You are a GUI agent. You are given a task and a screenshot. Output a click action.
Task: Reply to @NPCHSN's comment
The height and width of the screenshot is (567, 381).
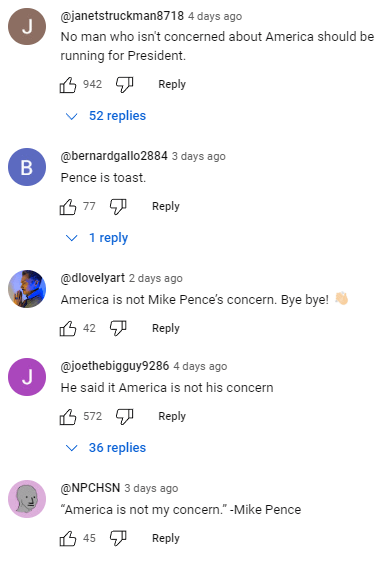tap(166, 538)
